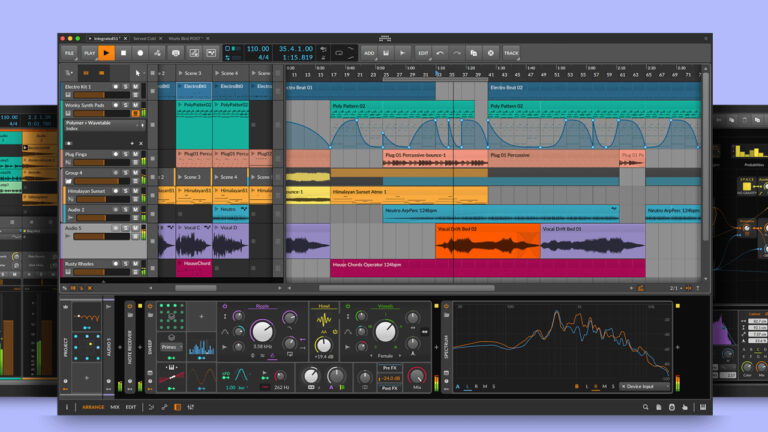Select the House Chords Operator arranger clip
Screen dimensions: 768x432
coord(487,268)
